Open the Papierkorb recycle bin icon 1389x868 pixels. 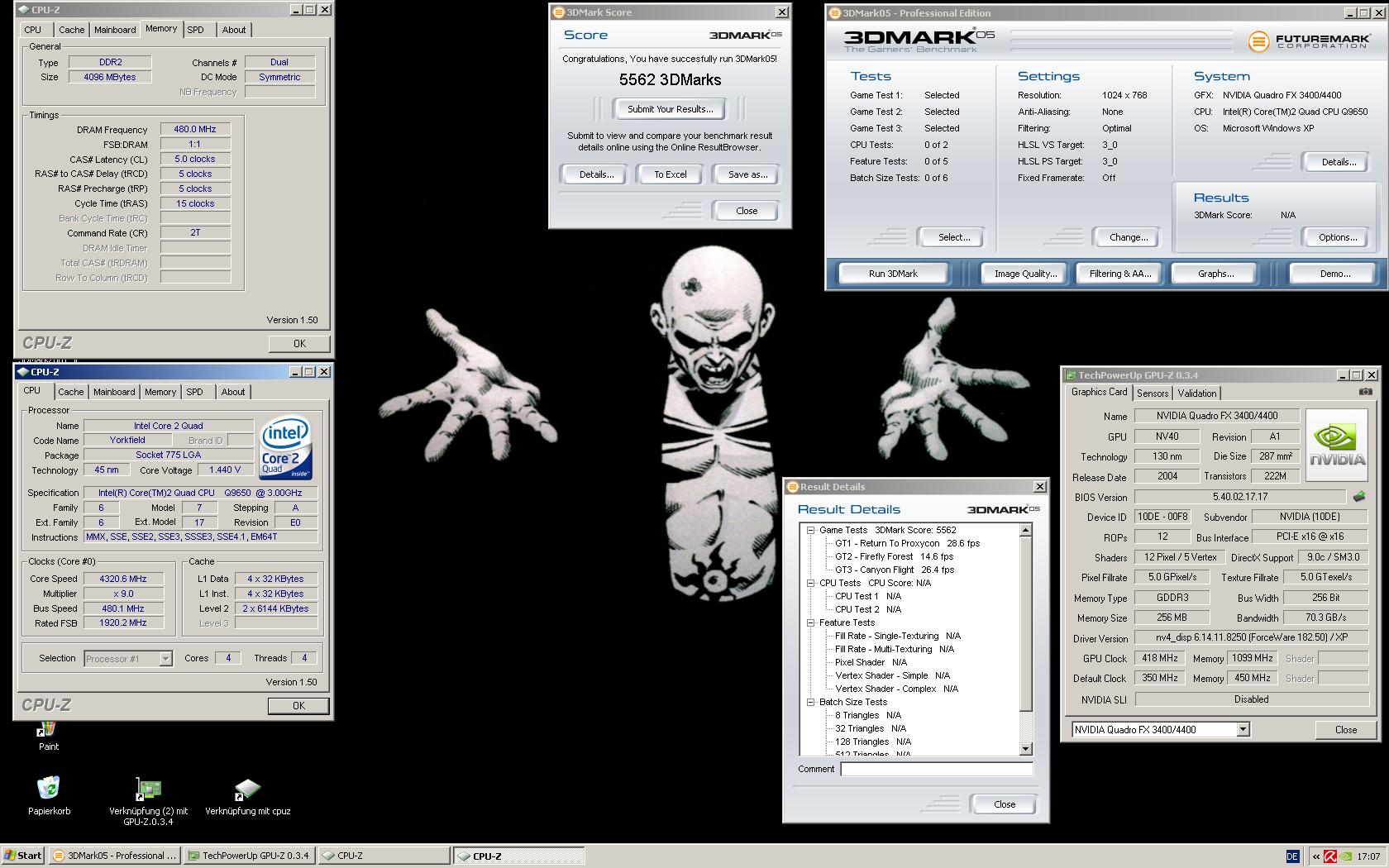click(x=49, y=795)
